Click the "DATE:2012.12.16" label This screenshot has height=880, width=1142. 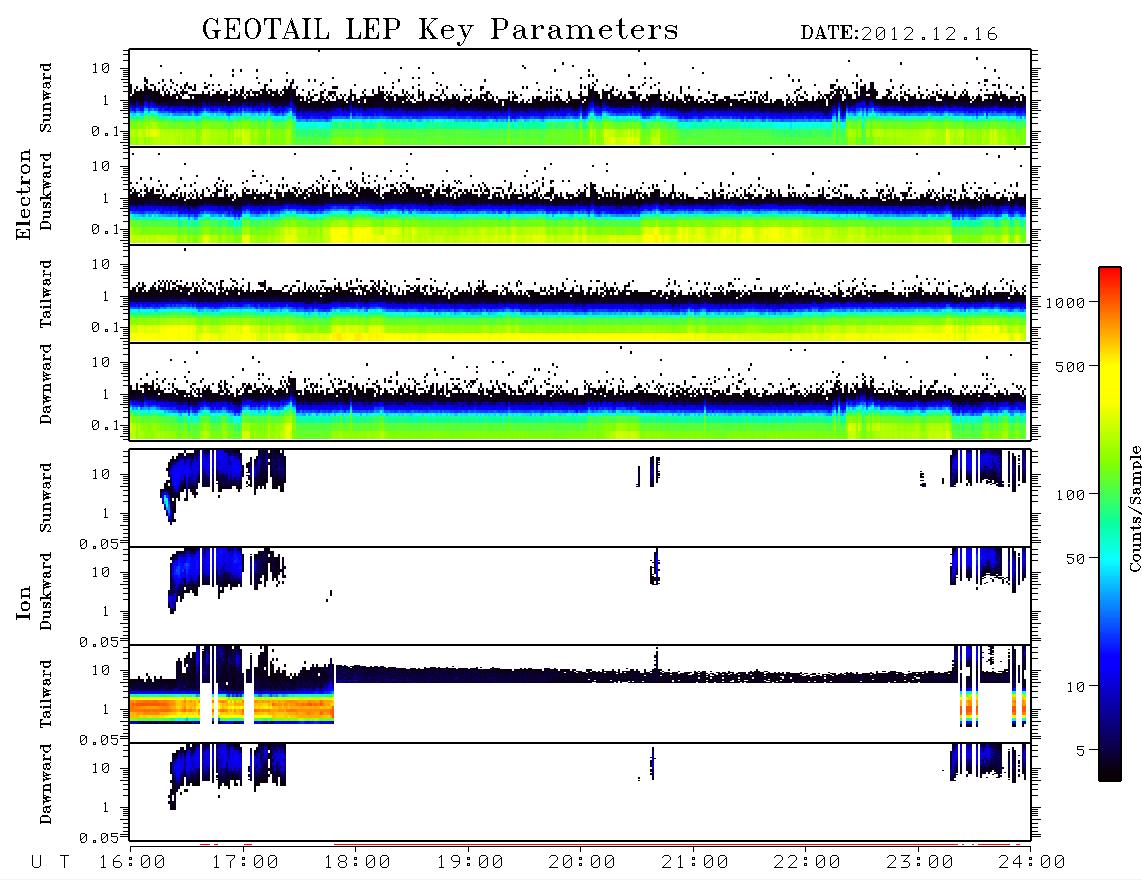[x=899, y=34]
